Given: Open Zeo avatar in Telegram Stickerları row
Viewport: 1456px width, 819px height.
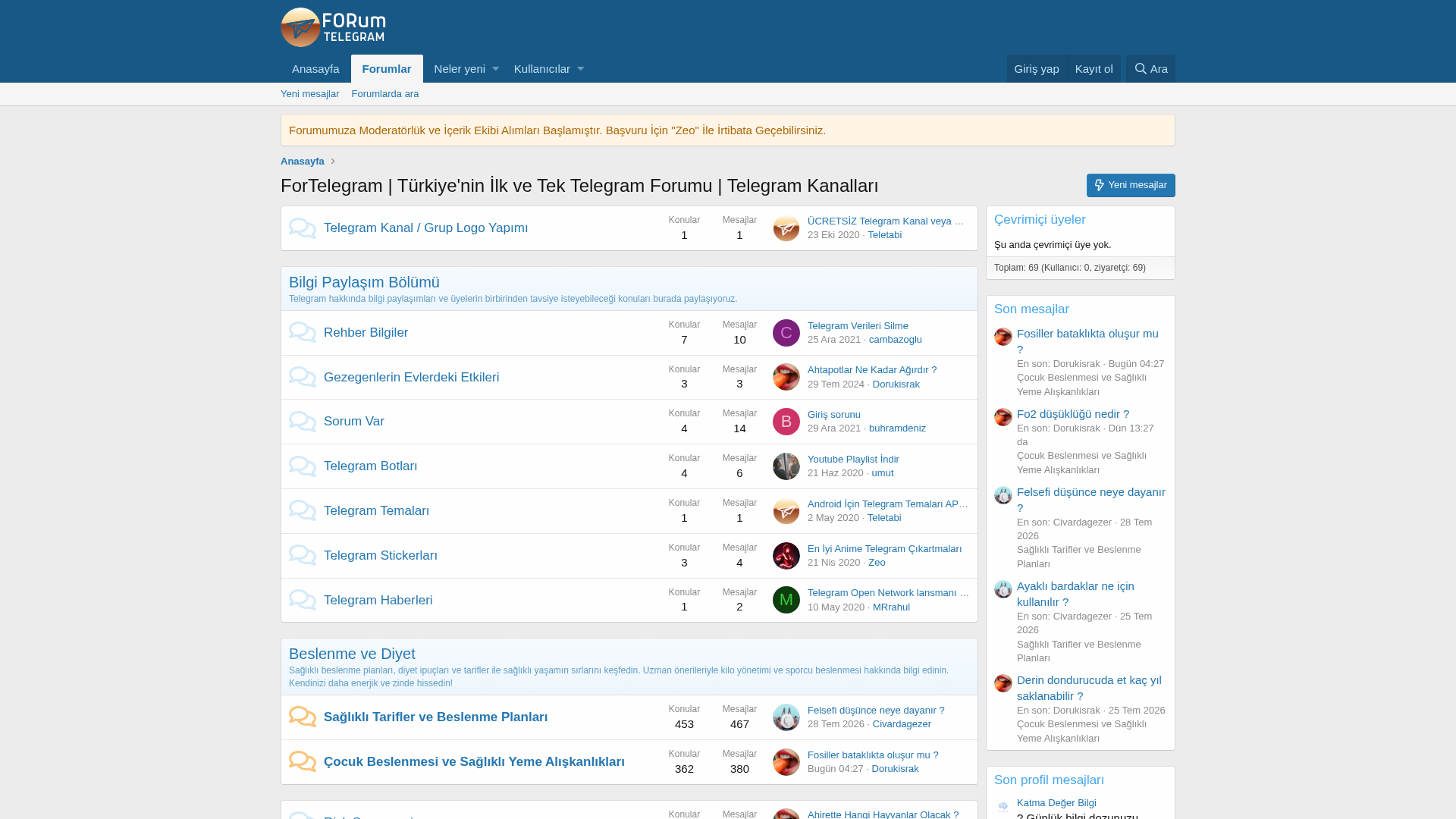Looking at the screenshot, I should (786, 556).
